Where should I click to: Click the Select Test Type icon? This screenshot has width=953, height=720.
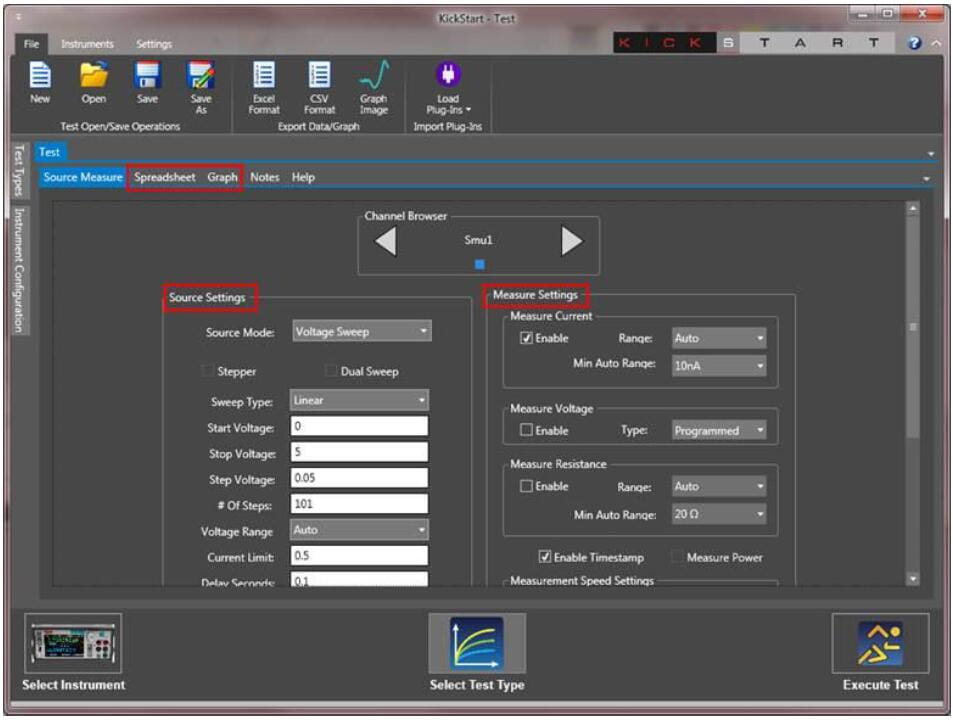click(476, 643)
